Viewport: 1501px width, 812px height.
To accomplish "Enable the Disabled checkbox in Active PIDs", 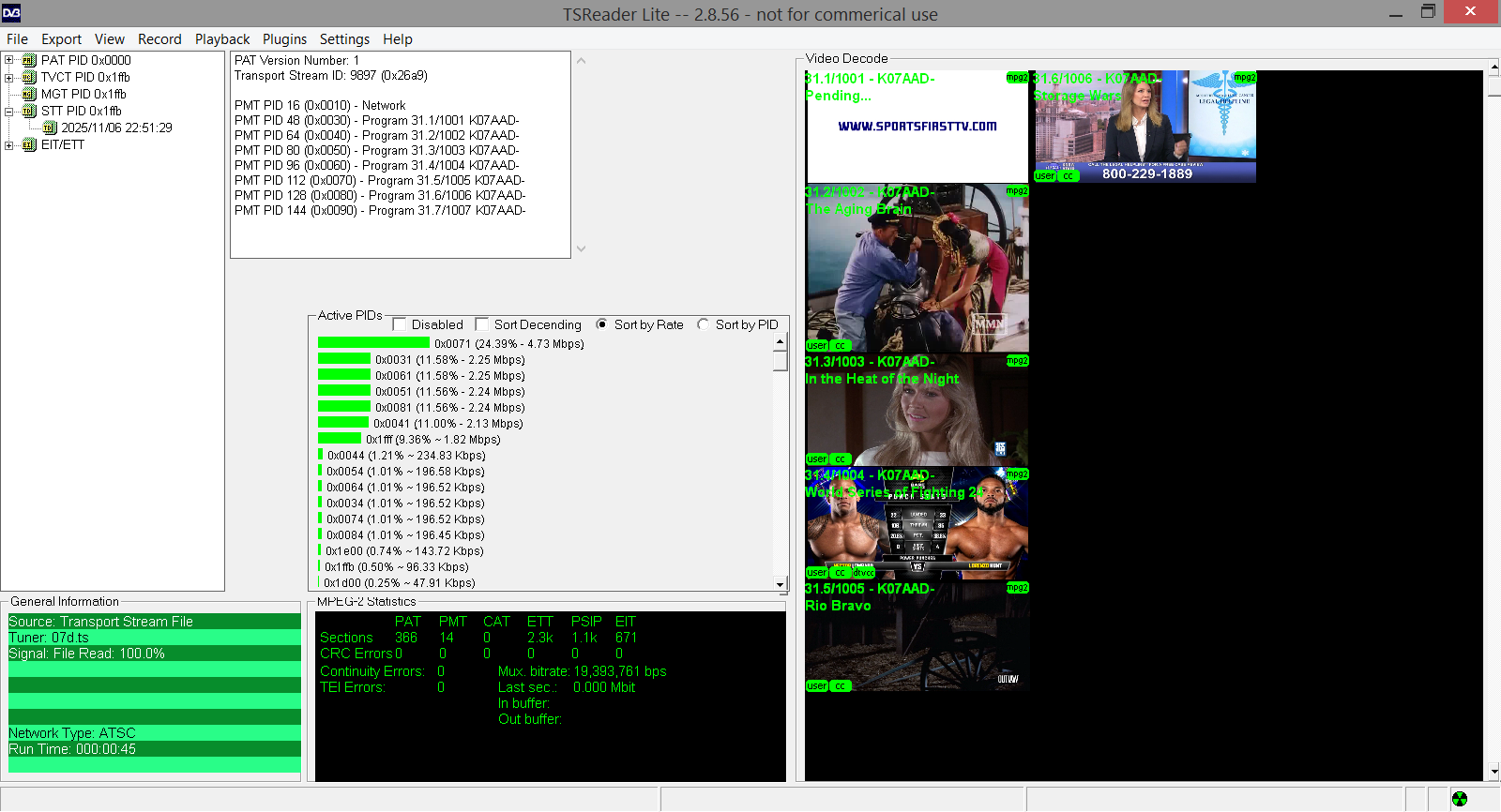I will point(400,324).
